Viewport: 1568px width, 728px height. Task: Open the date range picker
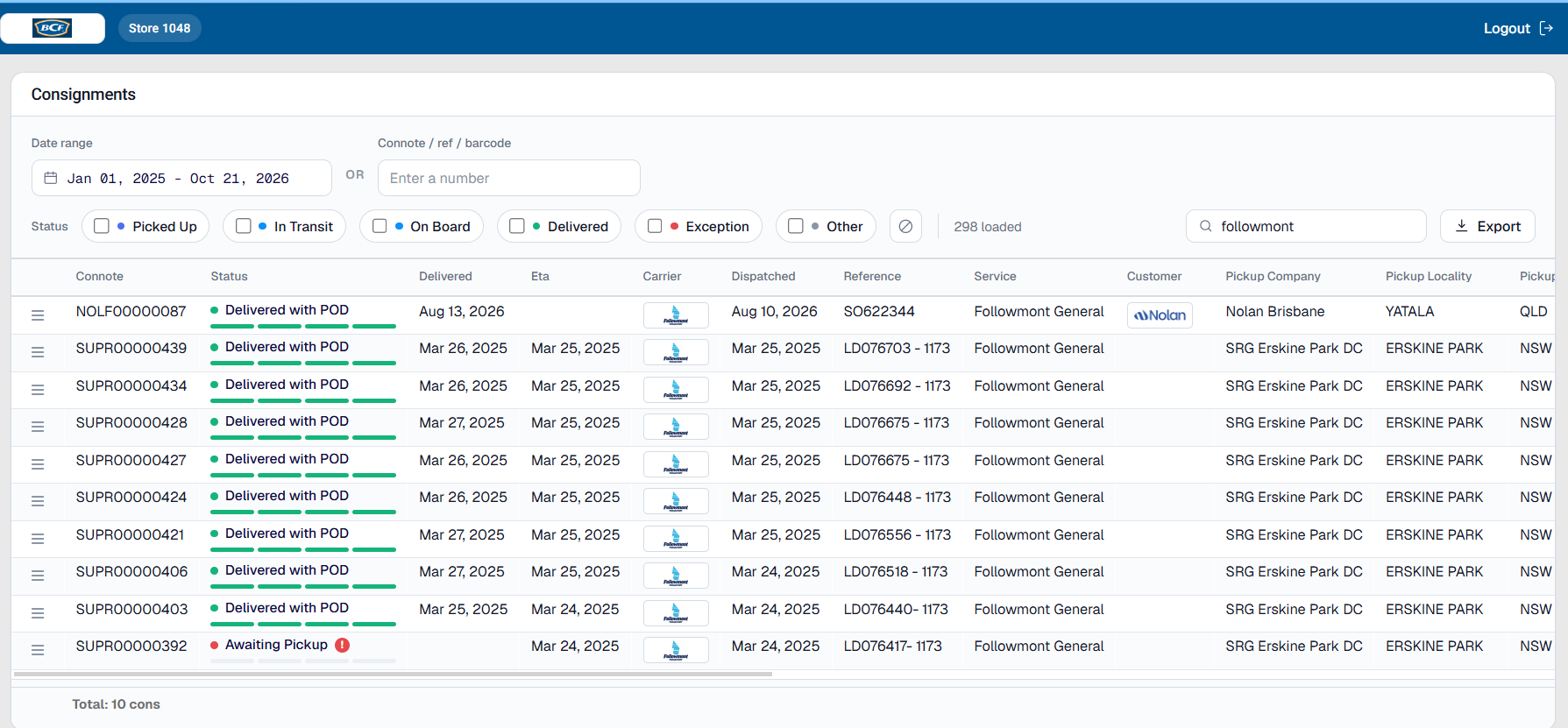coord(181,178)
